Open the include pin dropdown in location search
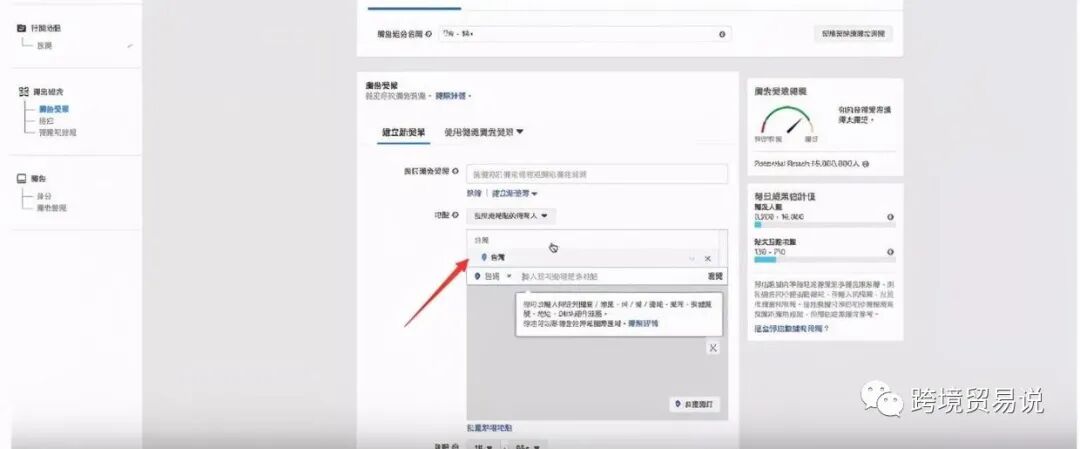 (493, 276)
